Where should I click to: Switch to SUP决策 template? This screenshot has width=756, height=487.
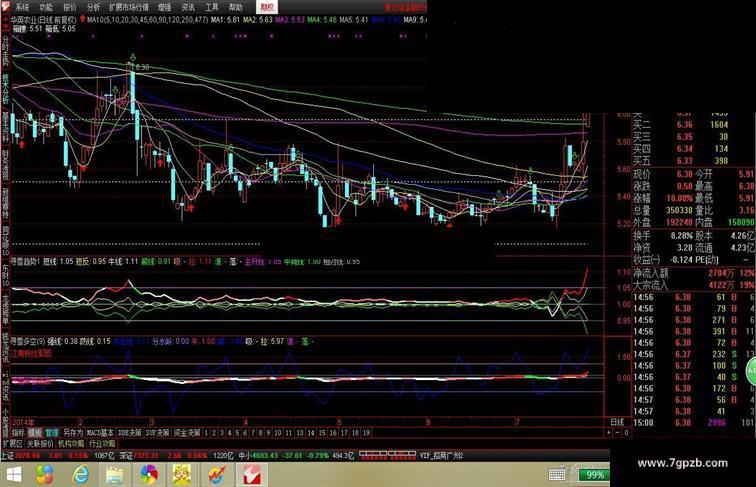[158, 433]
